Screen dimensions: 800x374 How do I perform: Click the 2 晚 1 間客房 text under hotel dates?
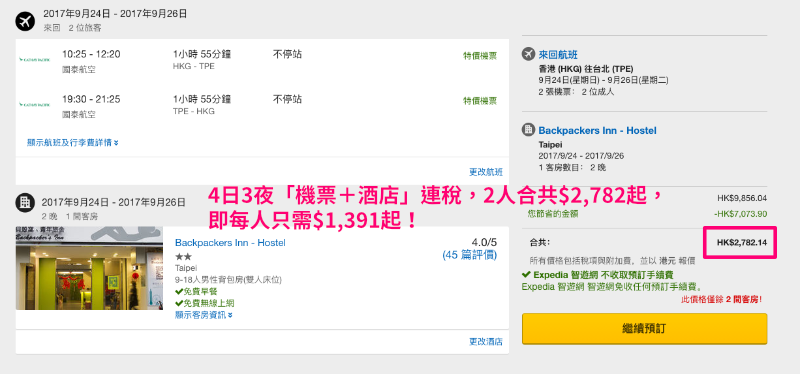(x=69, y=216)
